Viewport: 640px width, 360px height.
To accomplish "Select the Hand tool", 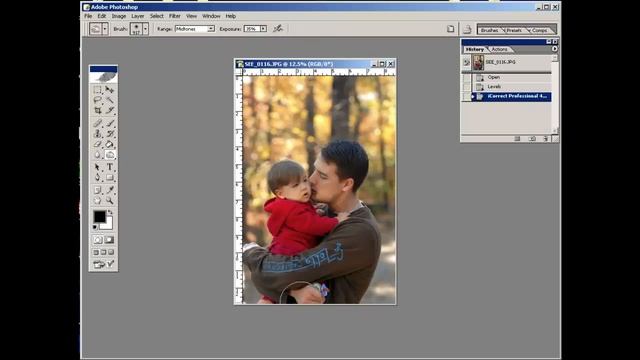I will [x=97, y=200].
